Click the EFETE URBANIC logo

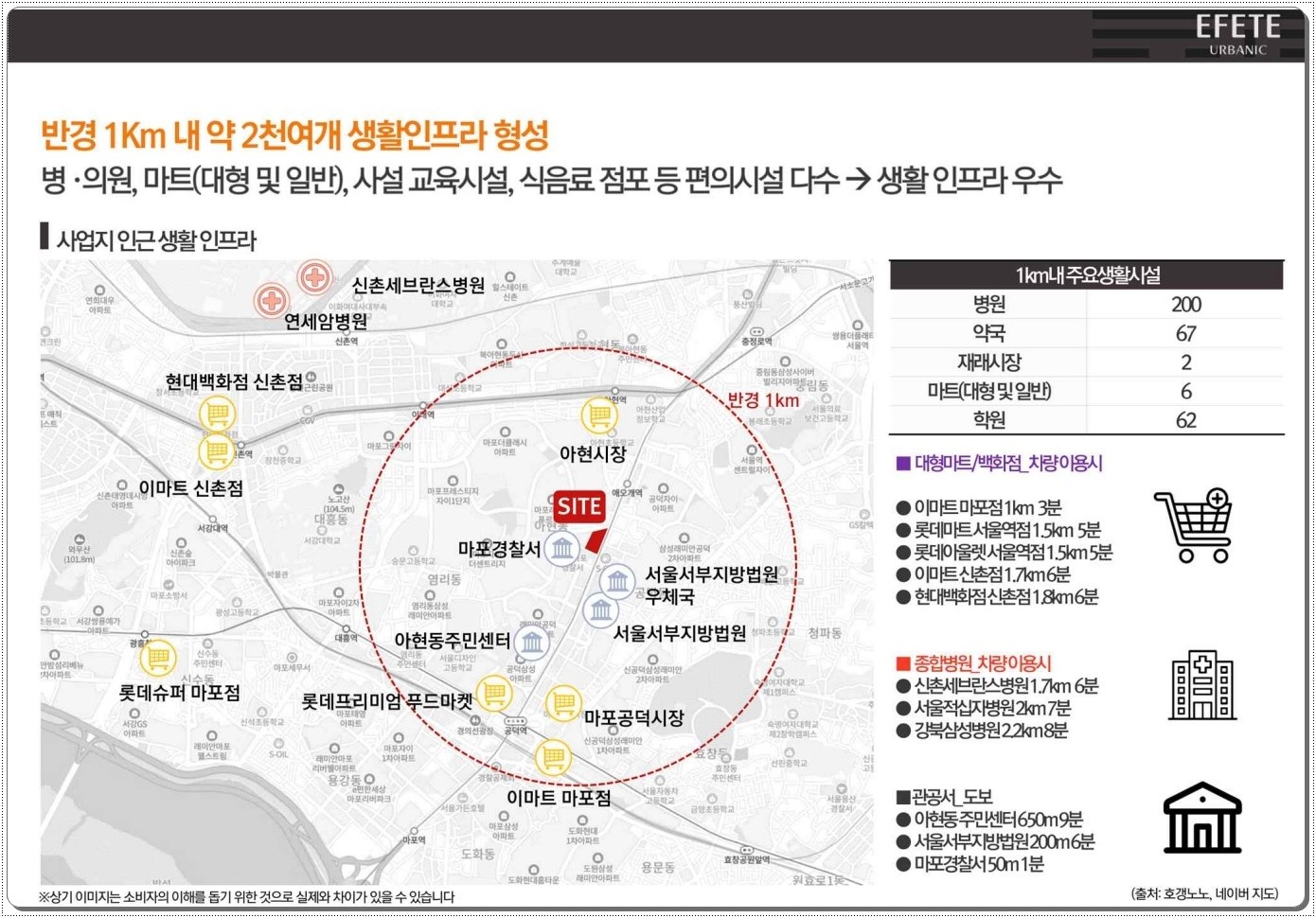coord(1237,35)
